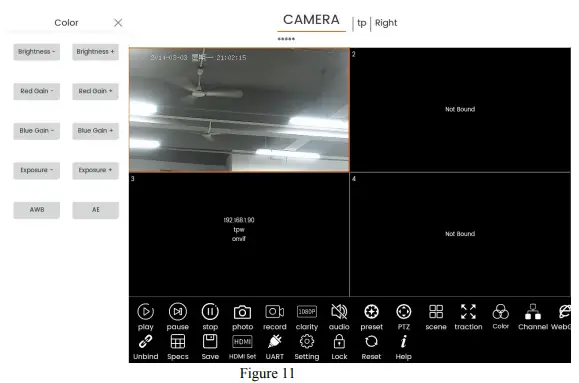Image resolution: width=579 pixels, height=383 pixels.
Task: Switch to the Right tab
Action: click(x=386, y=23)
